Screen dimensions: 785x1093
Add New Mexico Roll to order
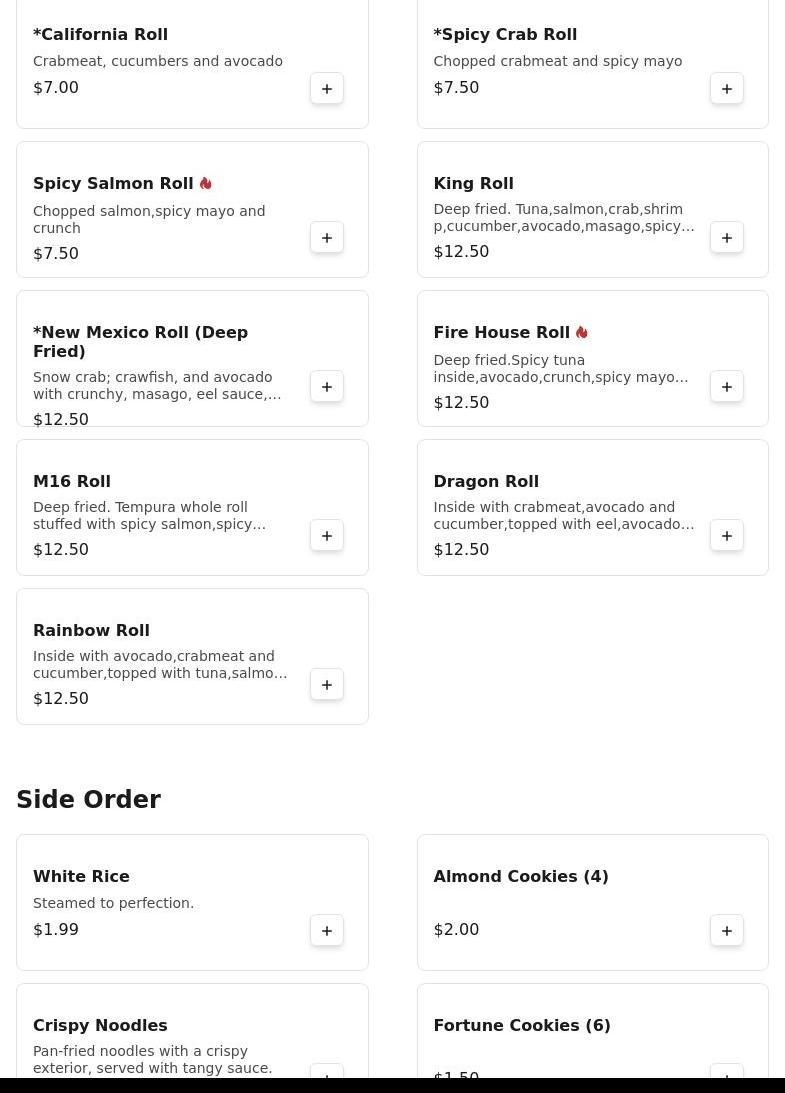(327, 387)
